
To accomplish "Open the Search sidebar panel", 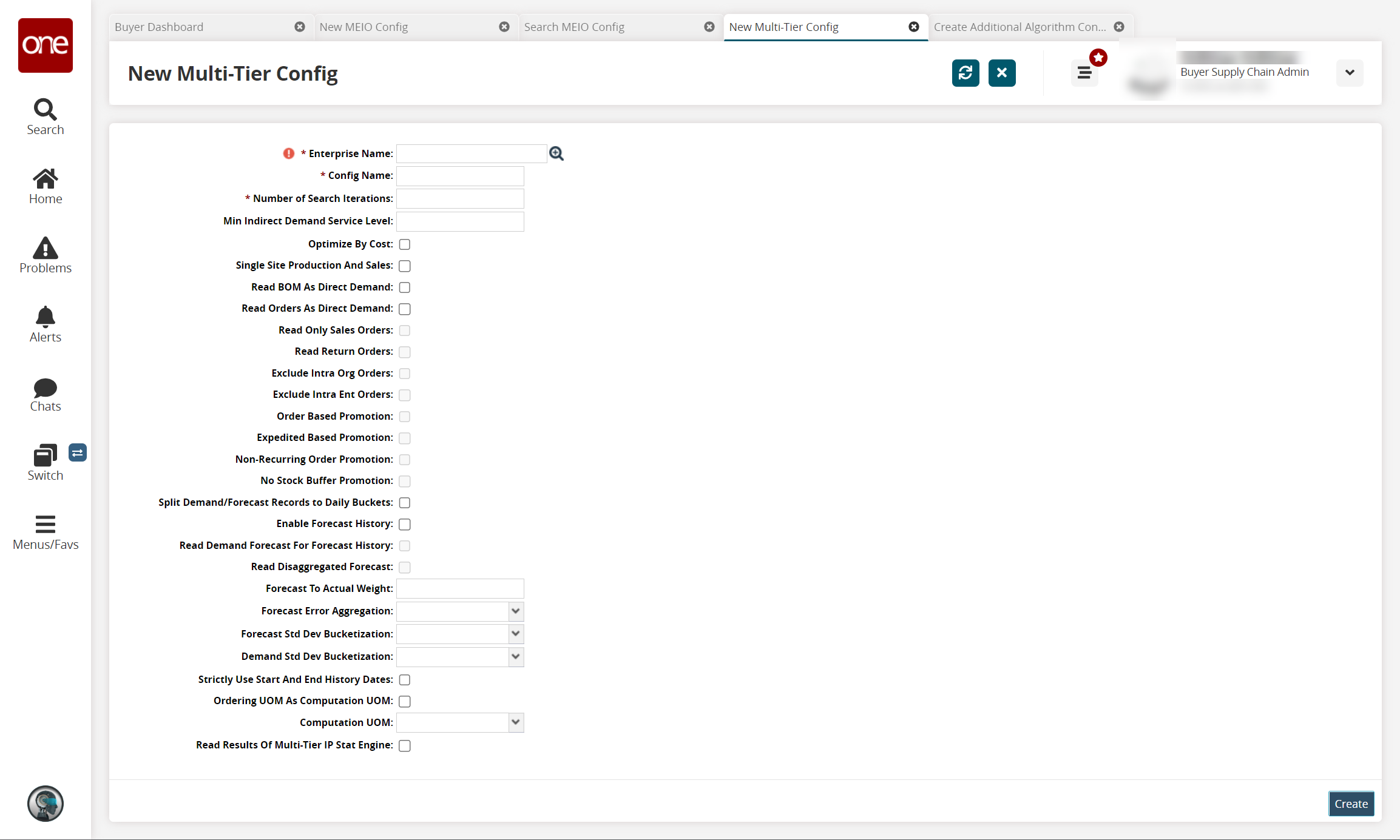I will coord(45,116).
